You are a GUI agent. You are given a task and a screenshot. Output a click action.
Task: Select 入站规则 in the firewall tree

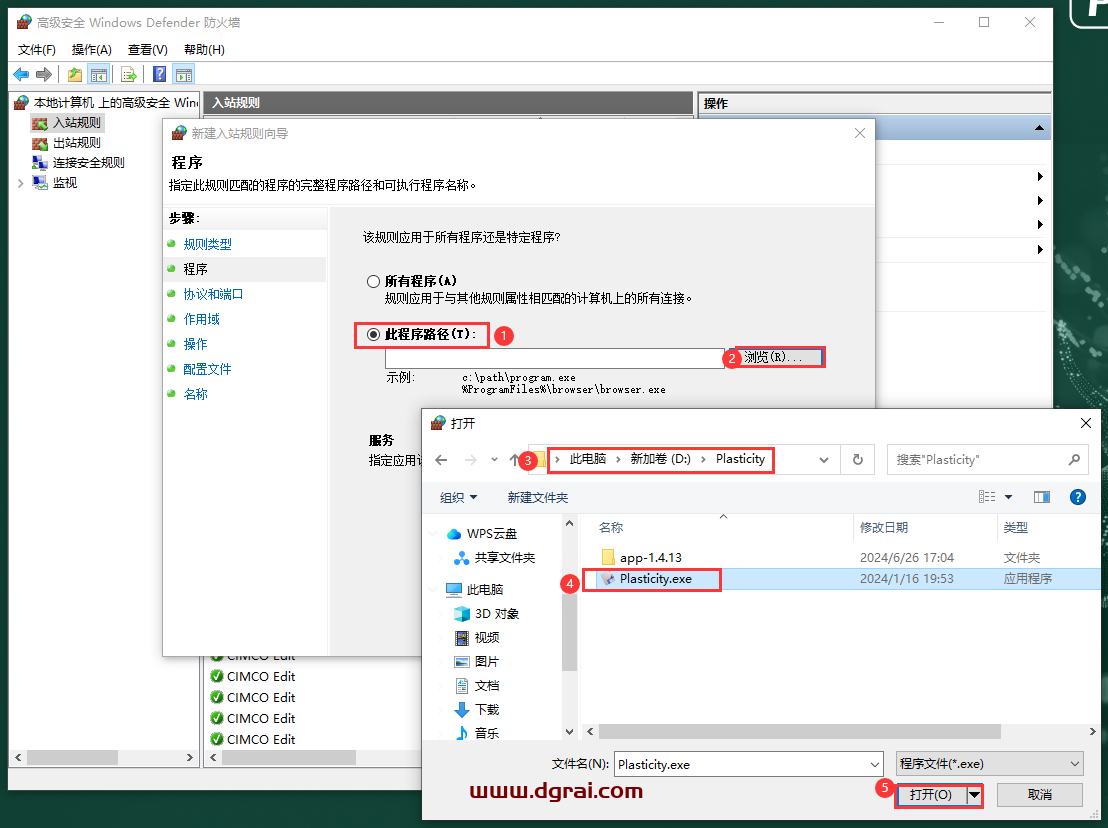coord(76,123)
